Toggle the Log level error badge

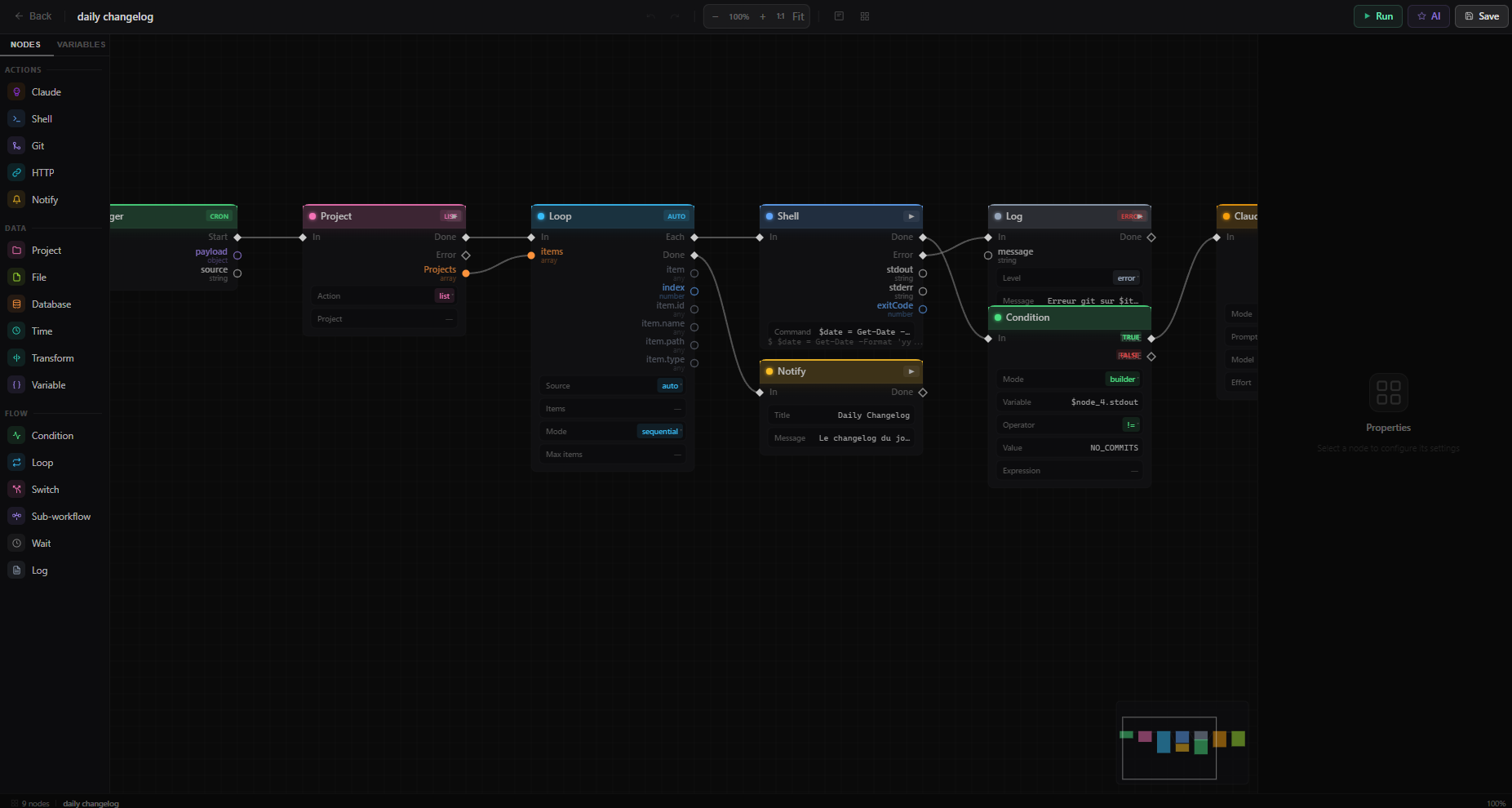(1126, 277)
